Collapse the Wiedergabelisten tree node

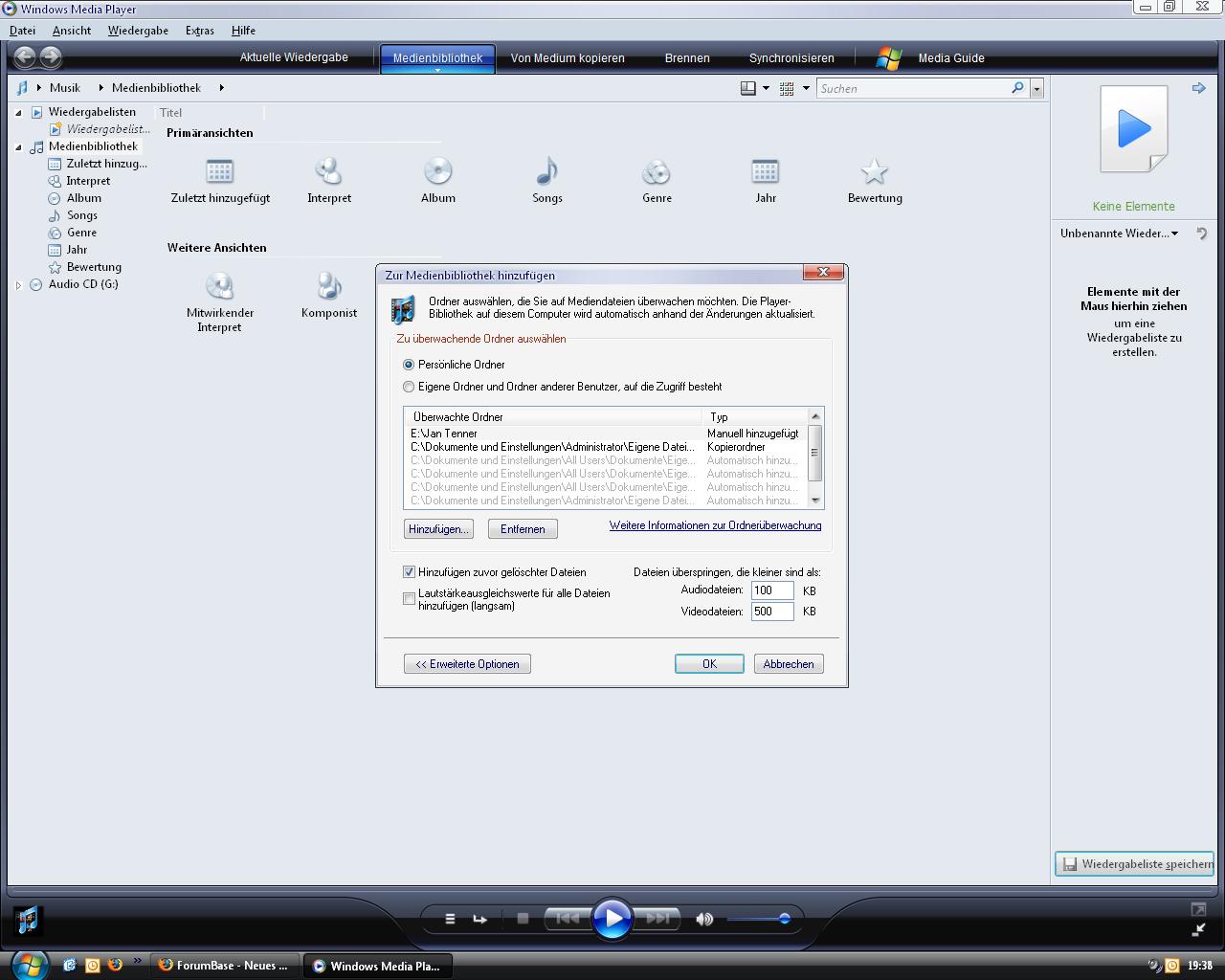point(18,112)
